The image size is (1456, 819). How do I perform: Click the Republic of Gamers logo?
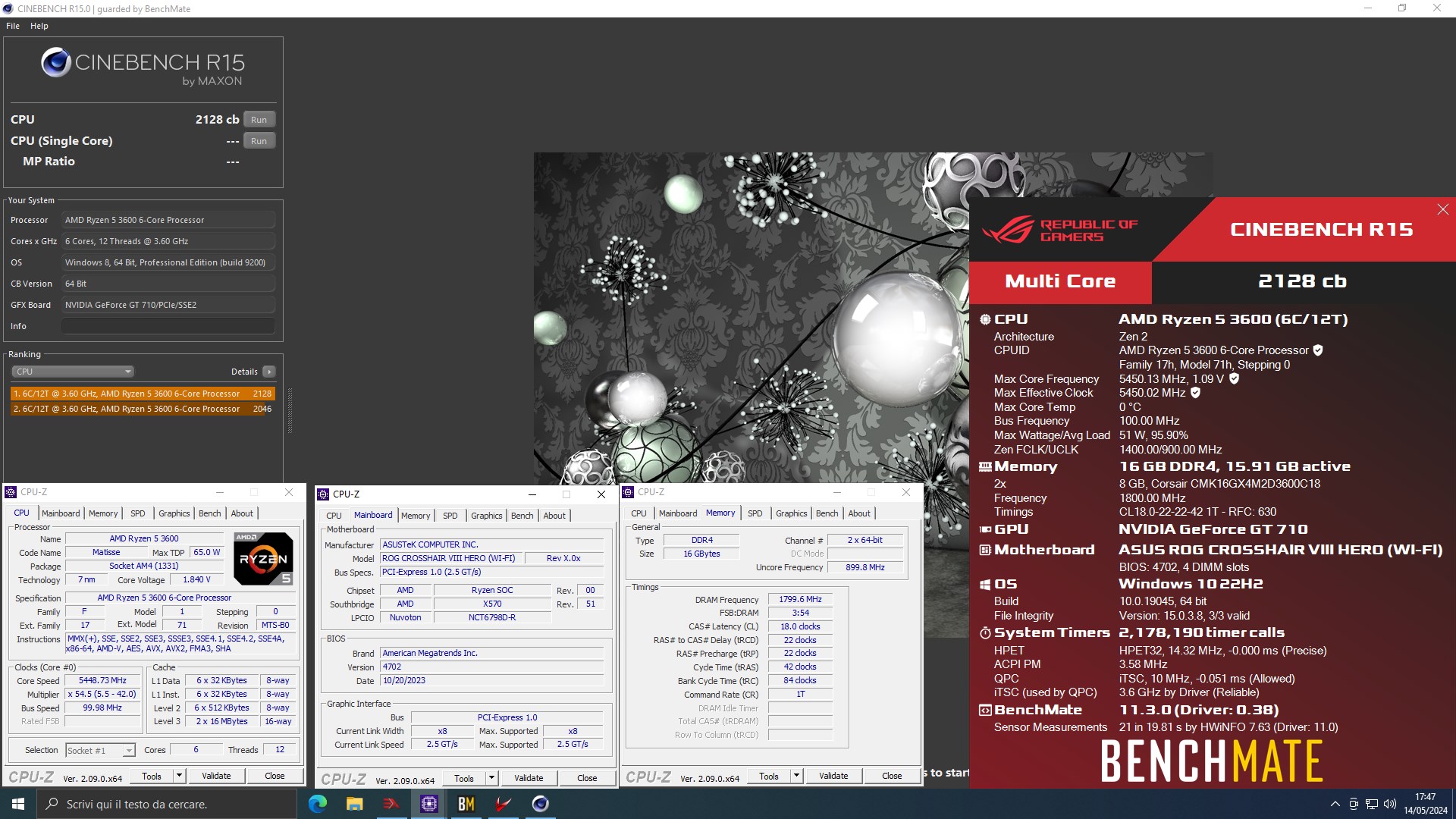click(1060, 230)
